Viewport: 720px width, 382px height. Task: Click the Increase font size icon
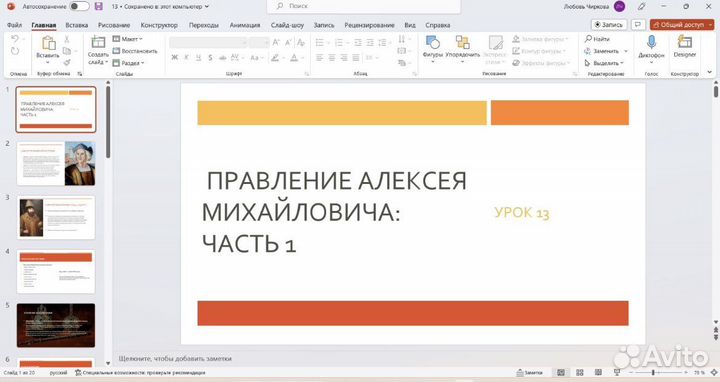click(276, 43)
